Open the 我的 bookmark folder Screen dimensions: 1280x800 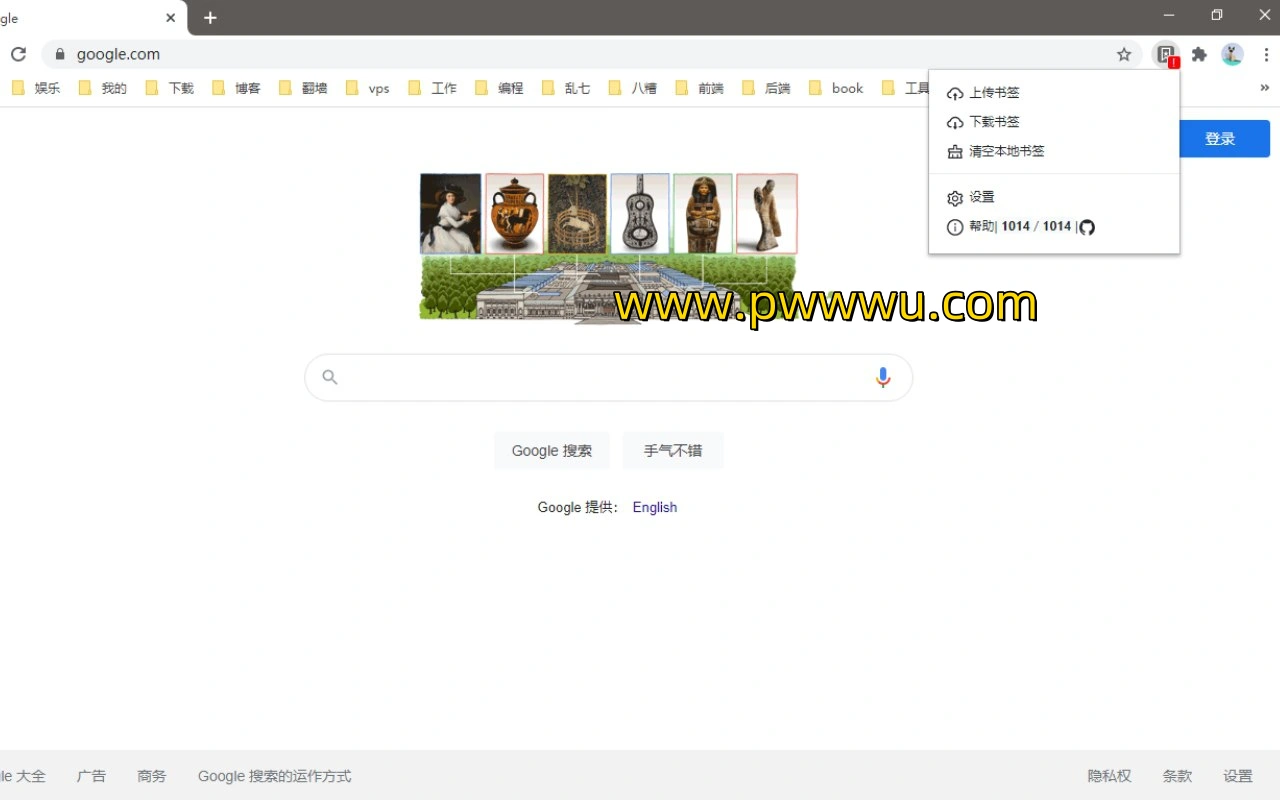tap(103, 88)
